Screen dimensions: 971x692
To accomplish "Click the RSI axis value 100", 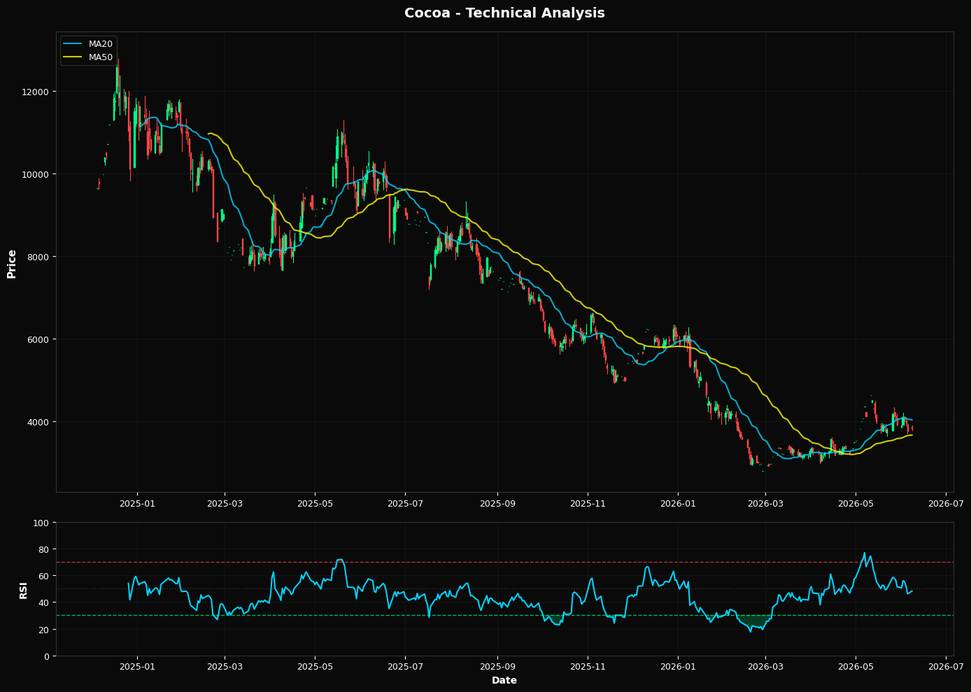I will tap(43, 523).
